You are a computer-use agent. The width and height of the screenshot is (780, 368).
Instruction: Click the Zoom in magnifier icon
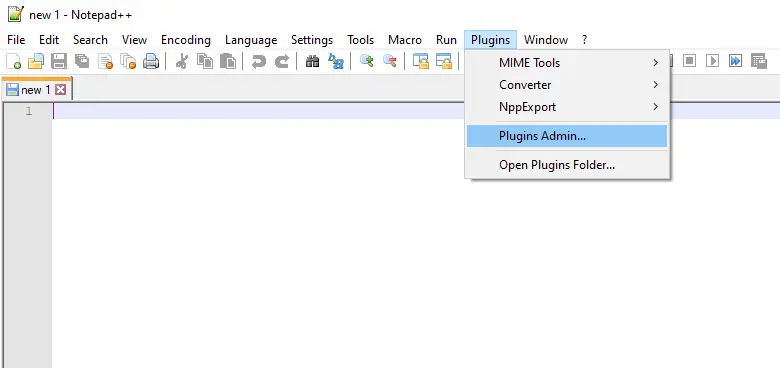click(367, 61)
